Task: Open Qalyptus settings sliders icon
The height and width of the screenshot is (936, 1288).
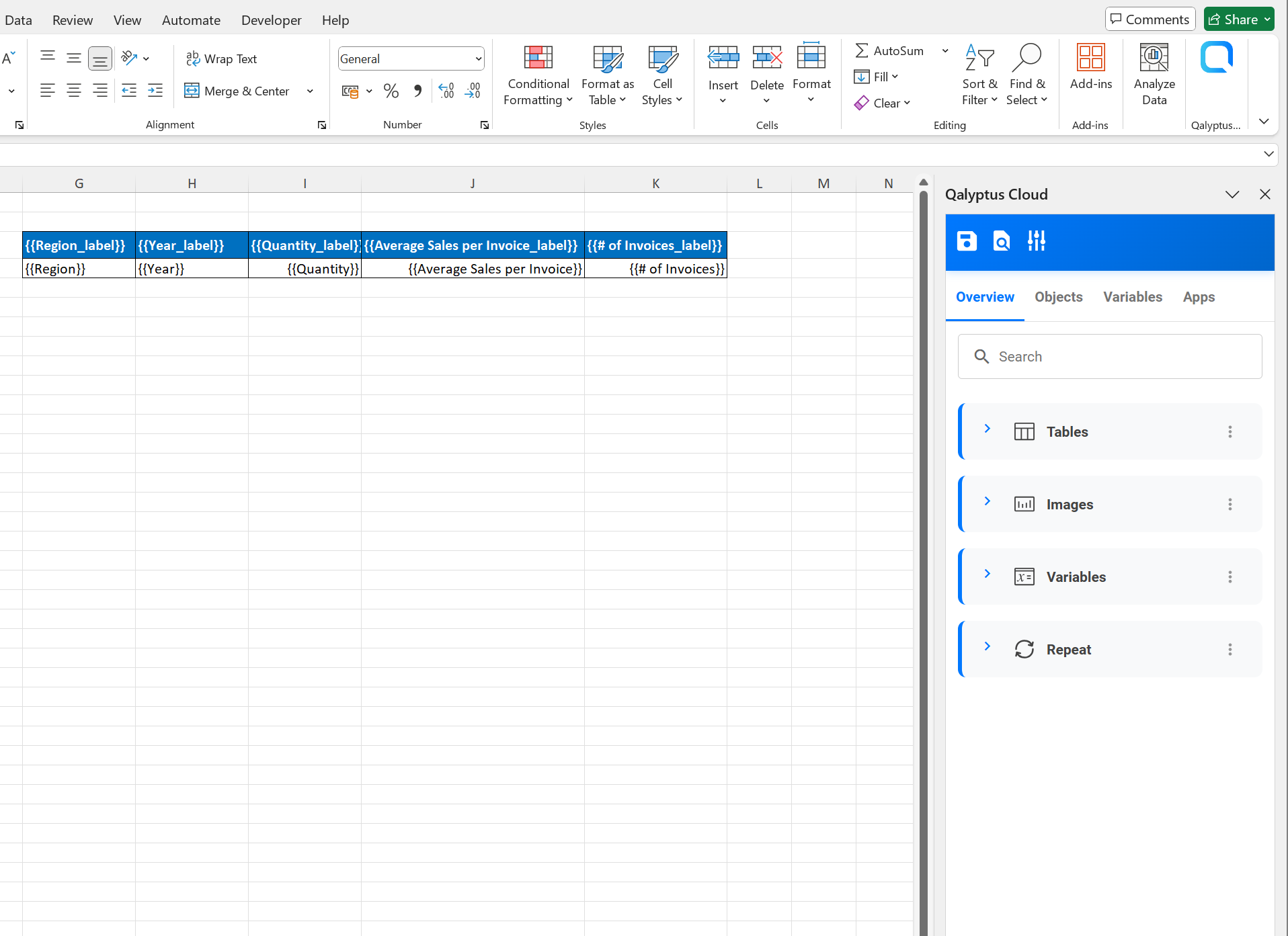Action: coord(1036,241)
